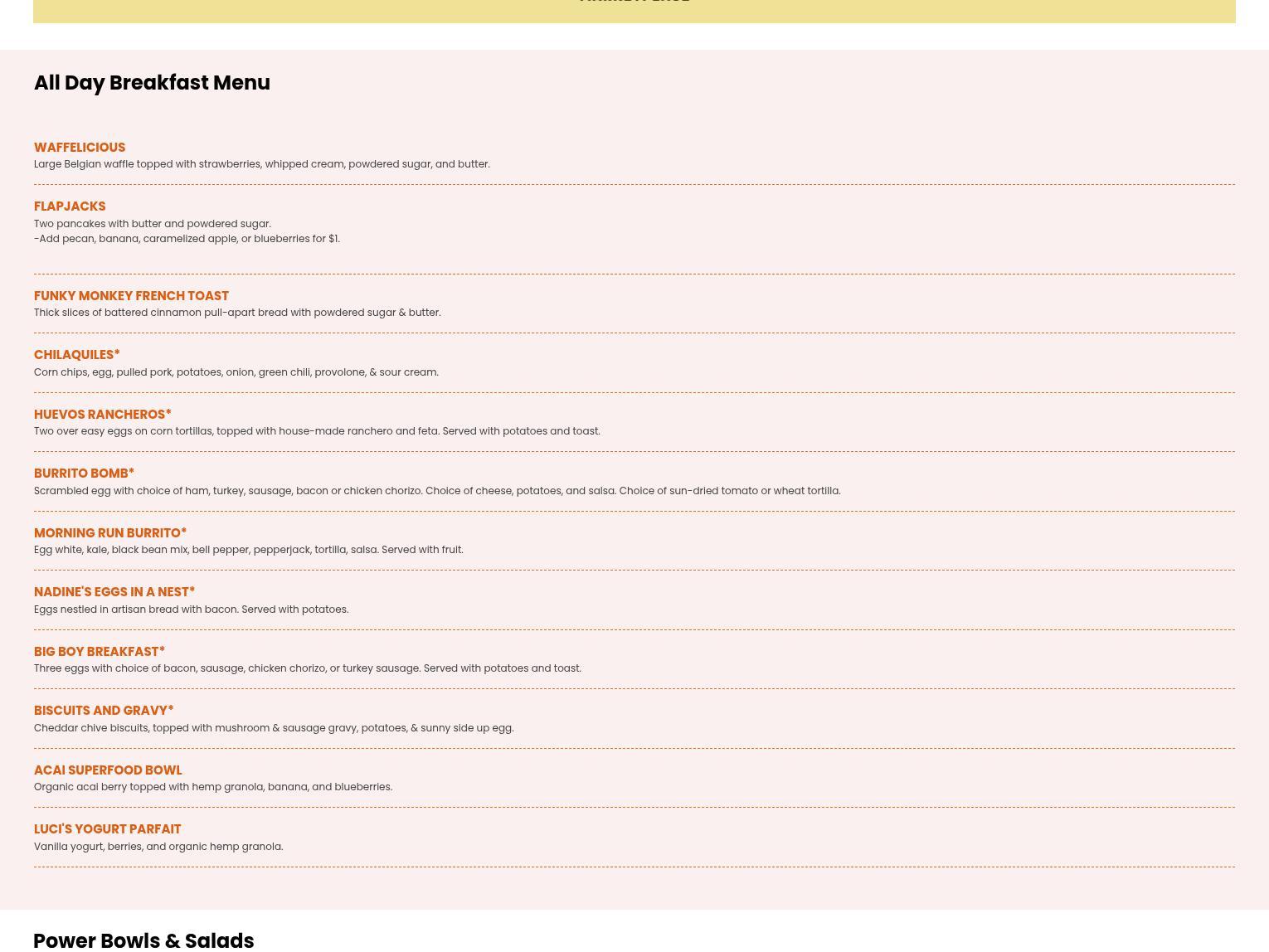The image size is (1269, 952).
Task: Click the "Scrambled egg with choice of ham" description
Action: click(x=437, y=491)
